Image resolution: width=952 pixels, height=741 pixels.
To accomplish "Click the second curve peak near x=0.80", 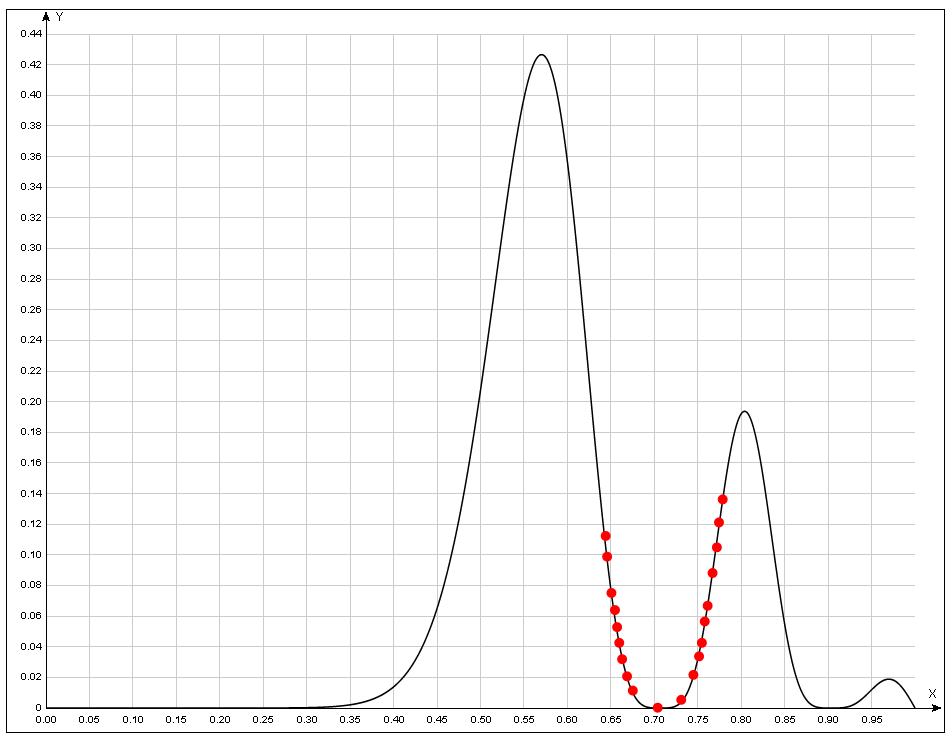I will click(744, 411).
